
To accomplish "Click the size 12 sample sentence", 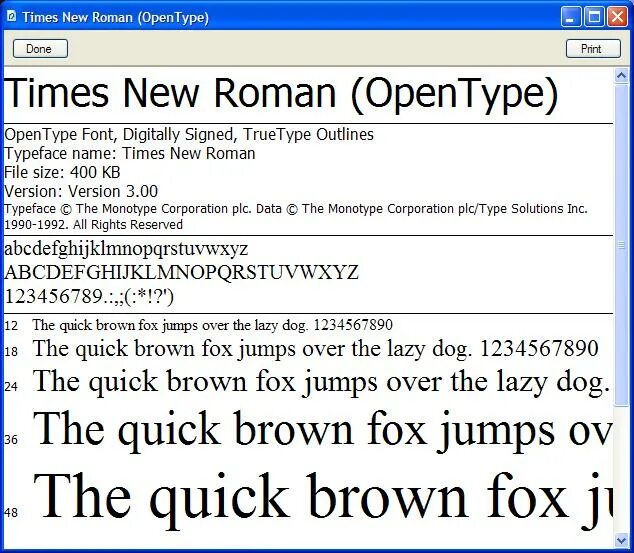I will [x=213, y=325].
